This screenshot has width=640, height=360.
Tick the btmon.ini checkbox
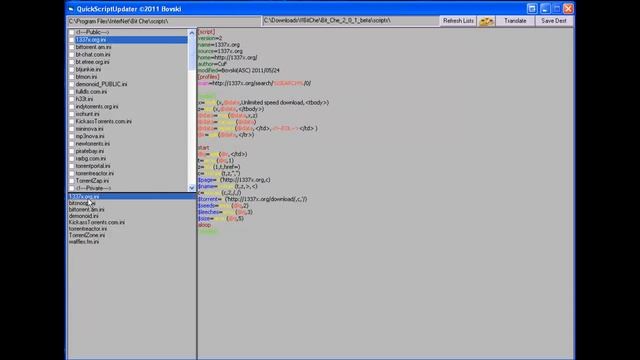click(x=71, y=77)
